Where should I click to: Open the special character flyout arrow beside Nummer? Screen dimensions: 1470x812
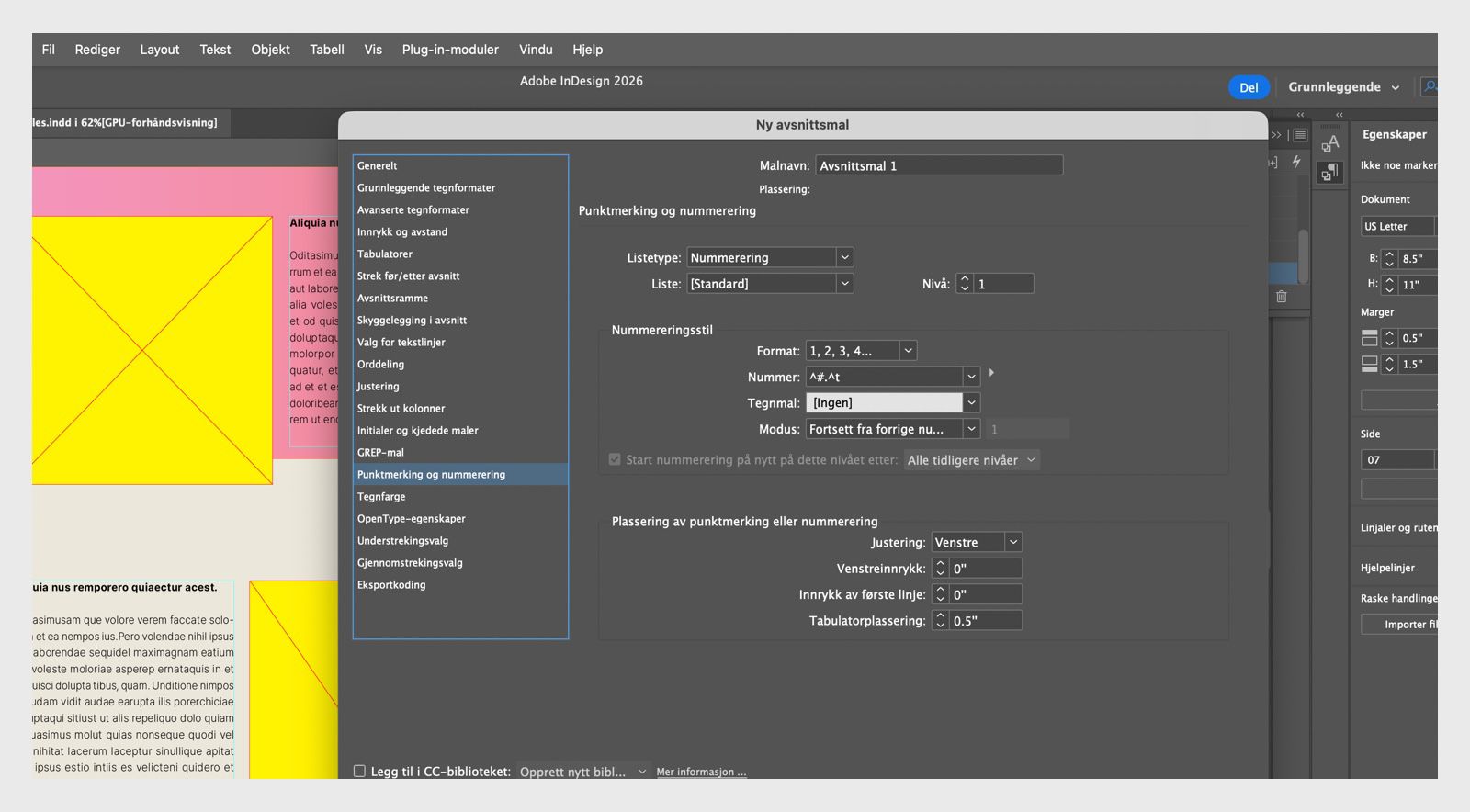click(x=991, y=373)
